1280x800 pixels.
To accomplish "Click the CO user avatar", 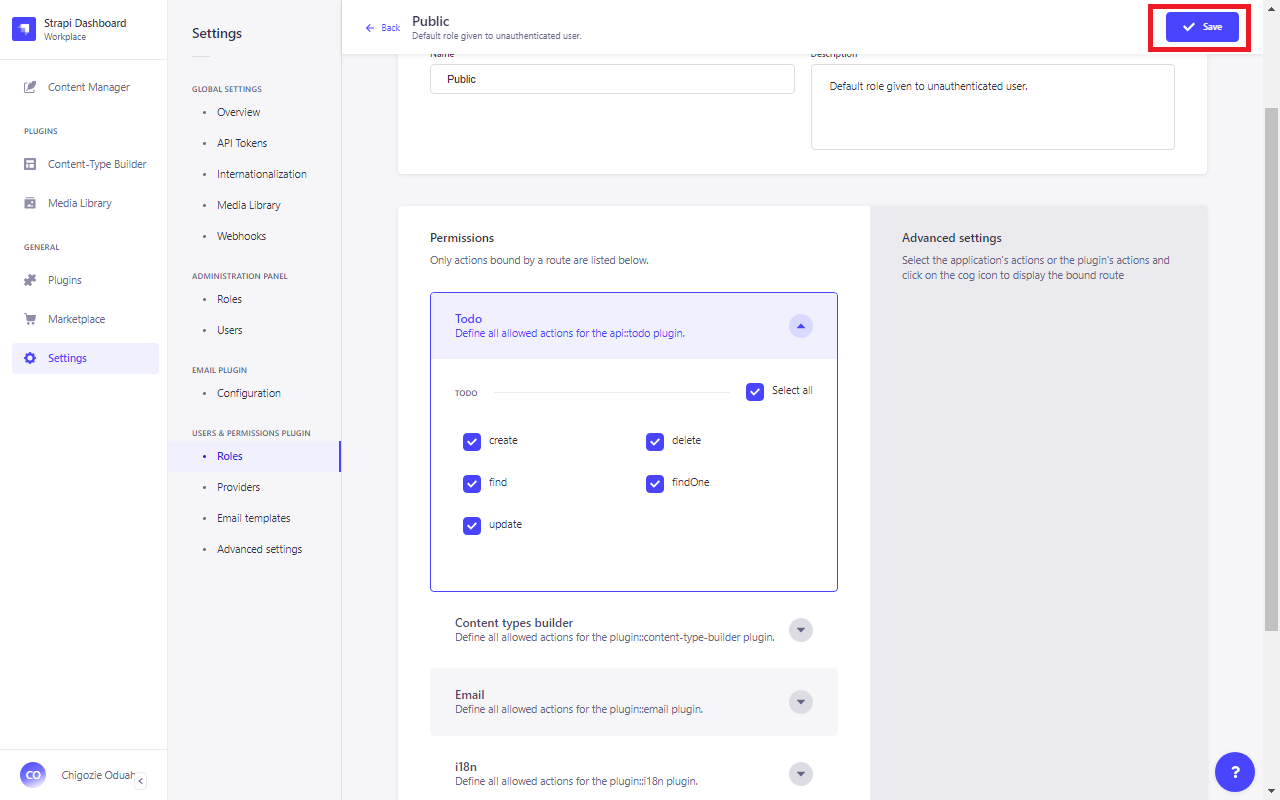I will (33, 775).
